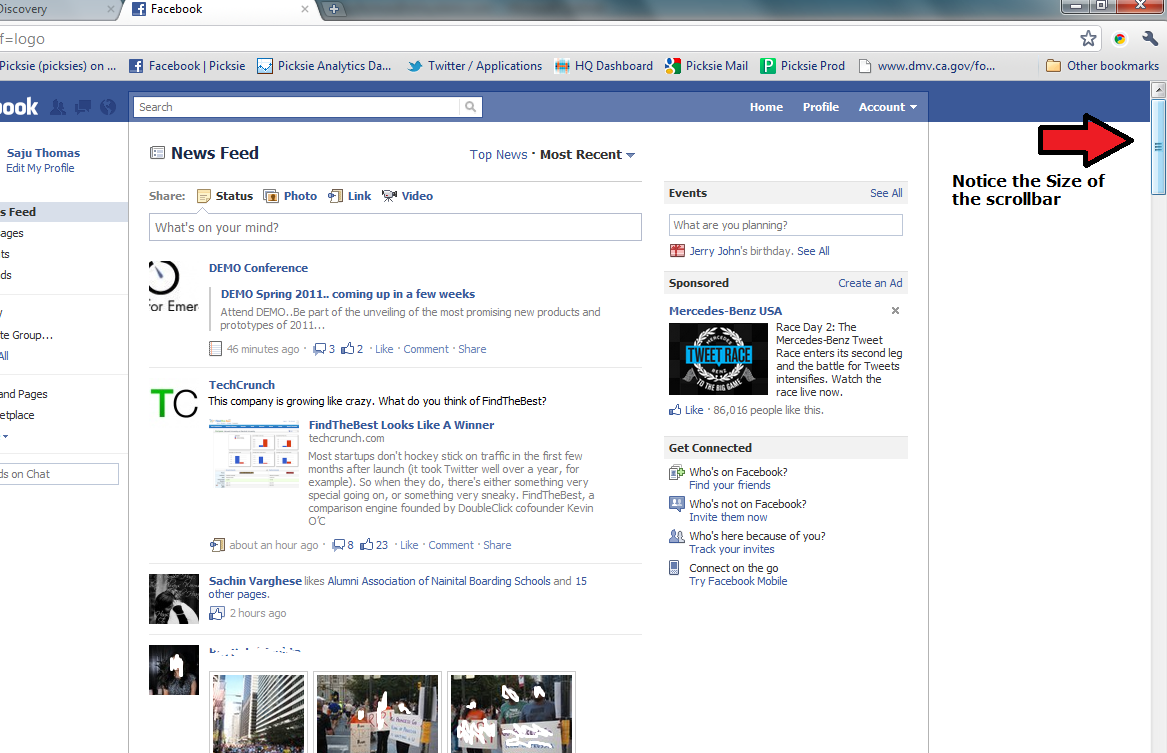Open Facebook notifications globe icon
1167x753 pixels.
coord(109,107)
